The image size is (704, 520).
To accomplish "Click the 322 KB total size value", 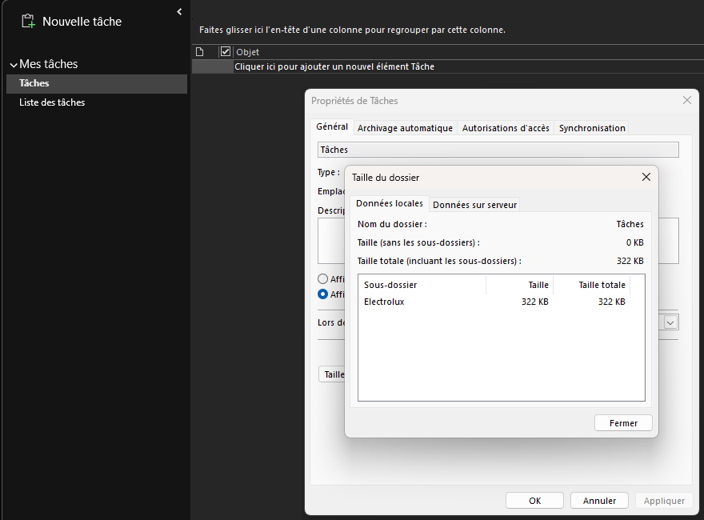I will coord(630,261).
